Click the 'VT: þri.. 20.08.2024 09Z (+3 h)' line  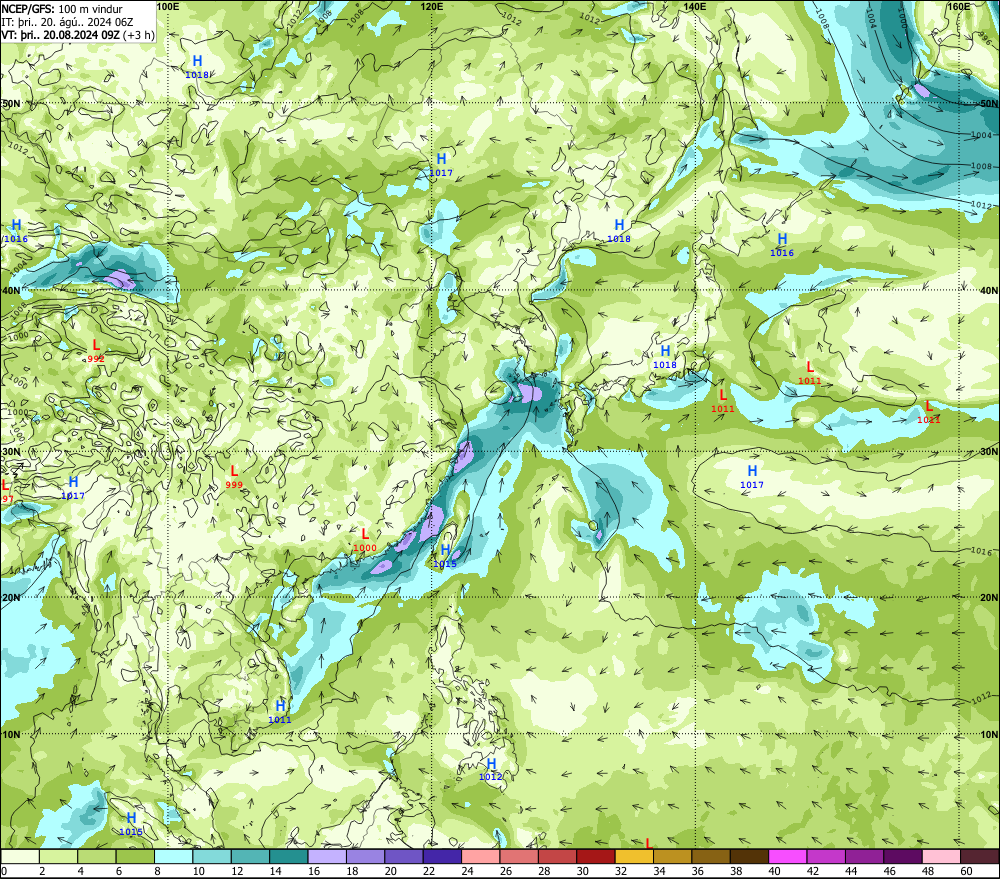coord(78,34)
